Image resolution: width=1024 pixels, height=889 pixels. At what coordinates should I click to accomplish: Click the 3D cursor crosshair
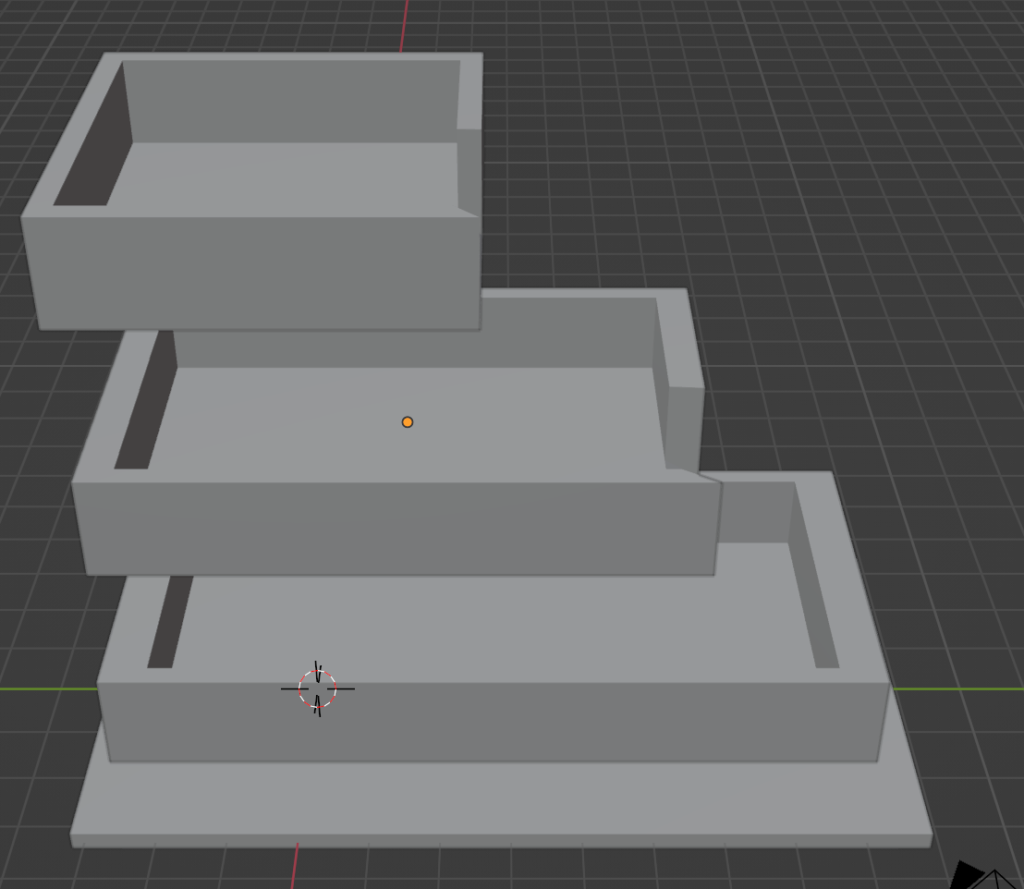coord(316,690)
